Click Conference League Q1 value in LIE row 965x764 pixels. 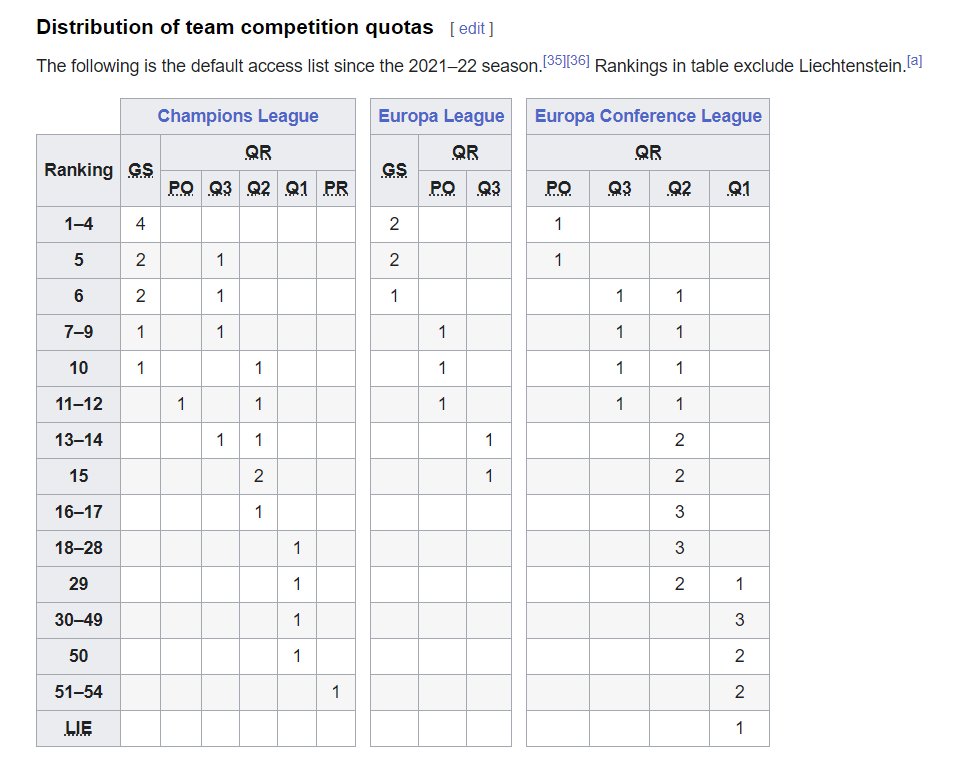coord(739,728)
